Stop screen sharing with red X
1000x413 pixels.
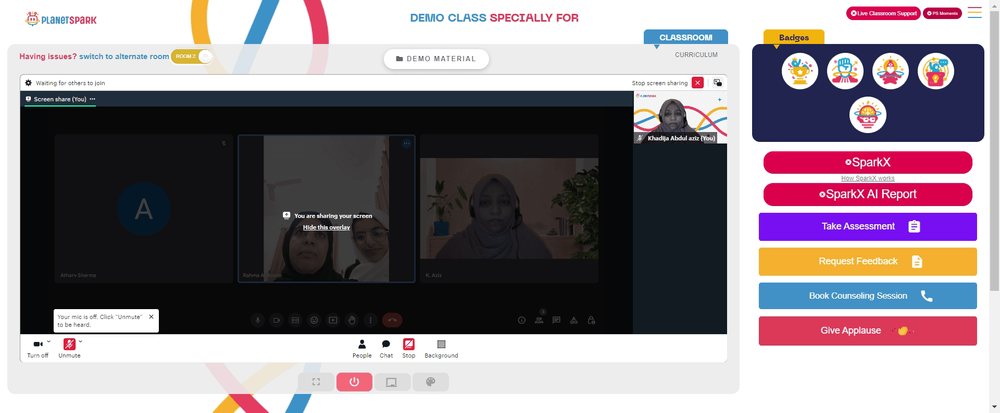[x=698, y=83]
